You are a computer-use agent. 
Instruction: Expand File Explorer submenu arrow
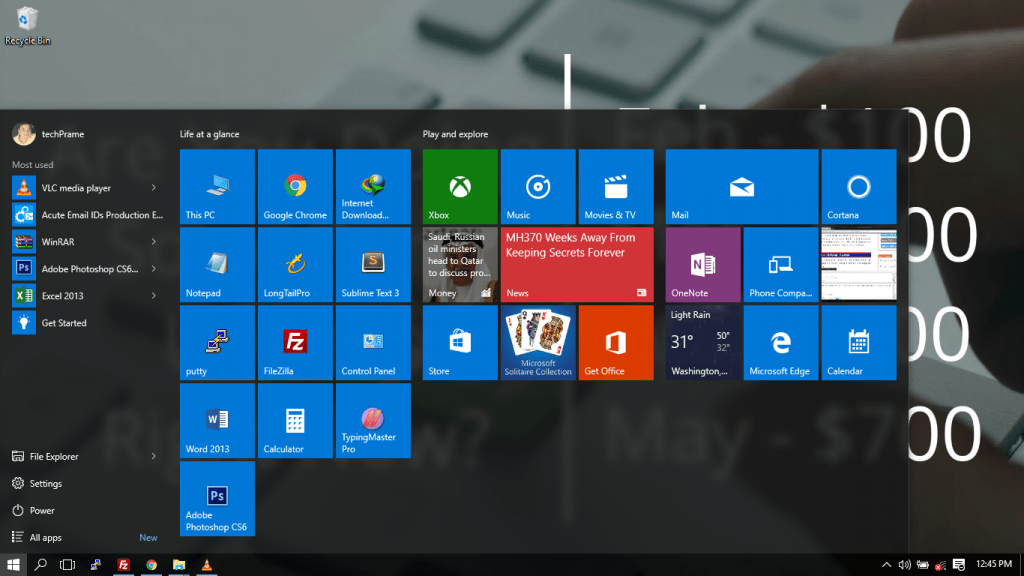coord(153,456)
